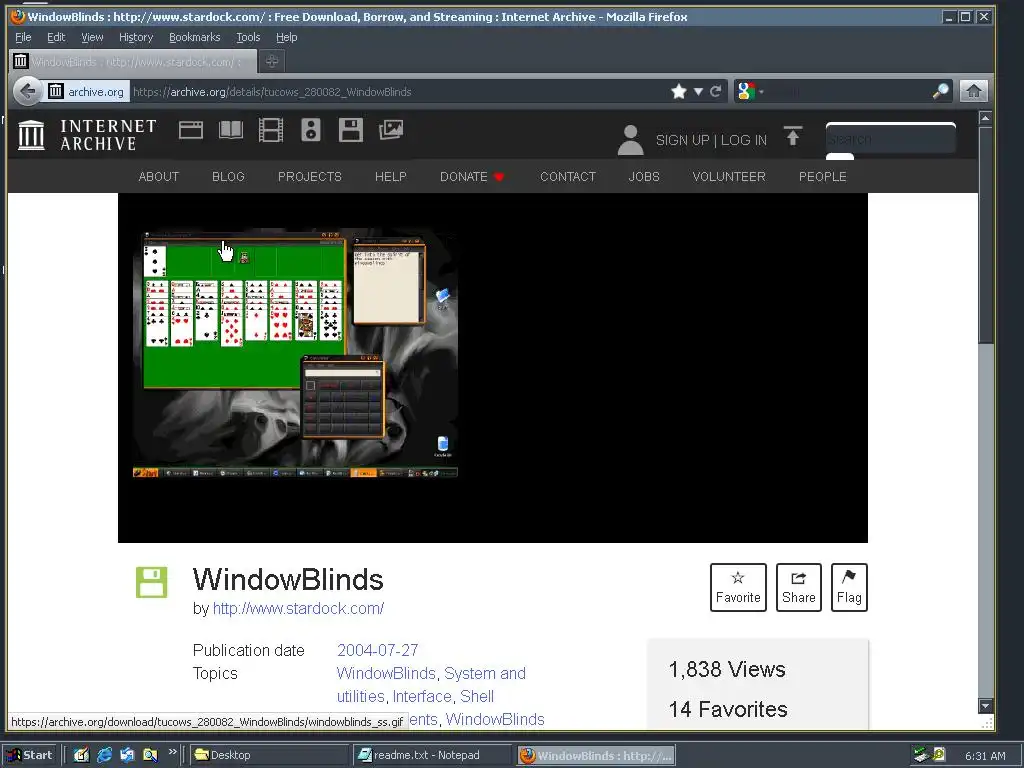The height and width of the screenshot is (768, 1024).
Task: Click the 14 Favorites text
Action: coord(728,709)
